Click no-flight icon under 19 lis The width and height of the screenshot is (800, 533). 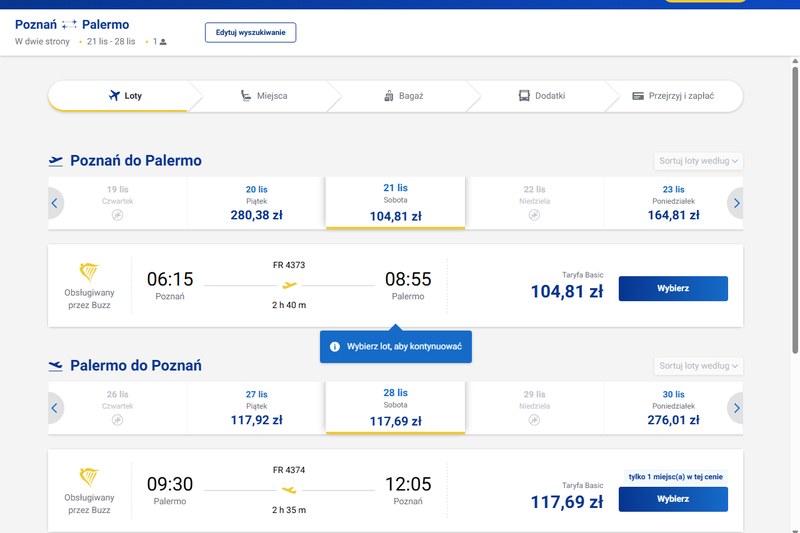point(117,215)
